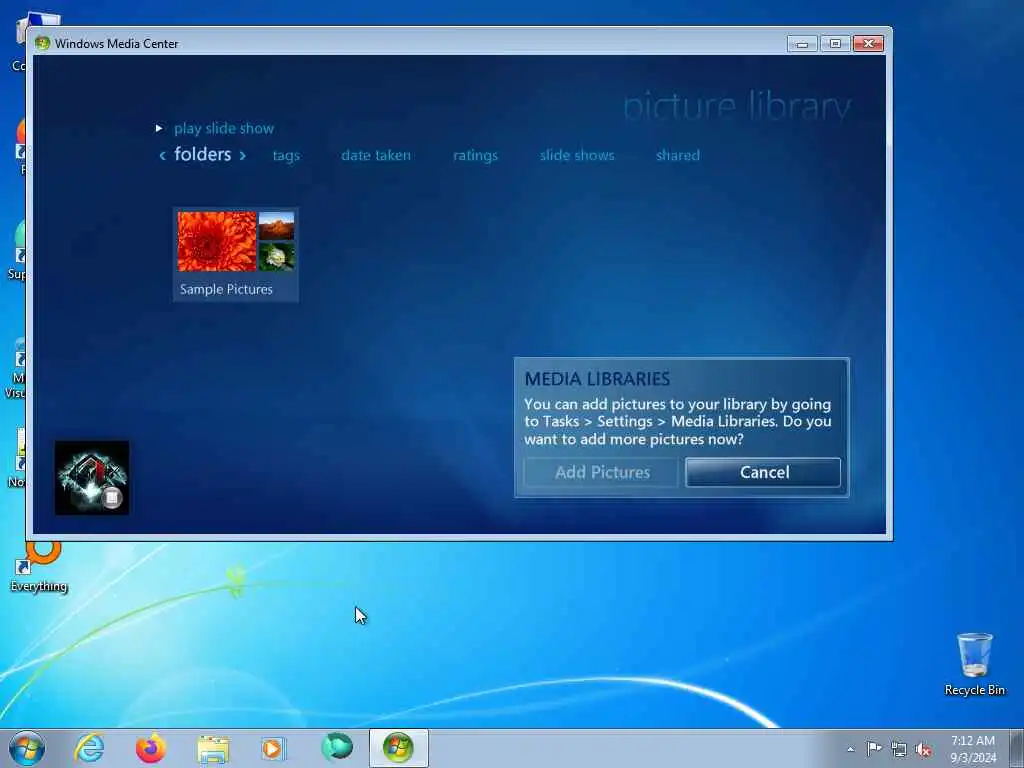Click the Show desktop strip

[x=1017, y=748]
